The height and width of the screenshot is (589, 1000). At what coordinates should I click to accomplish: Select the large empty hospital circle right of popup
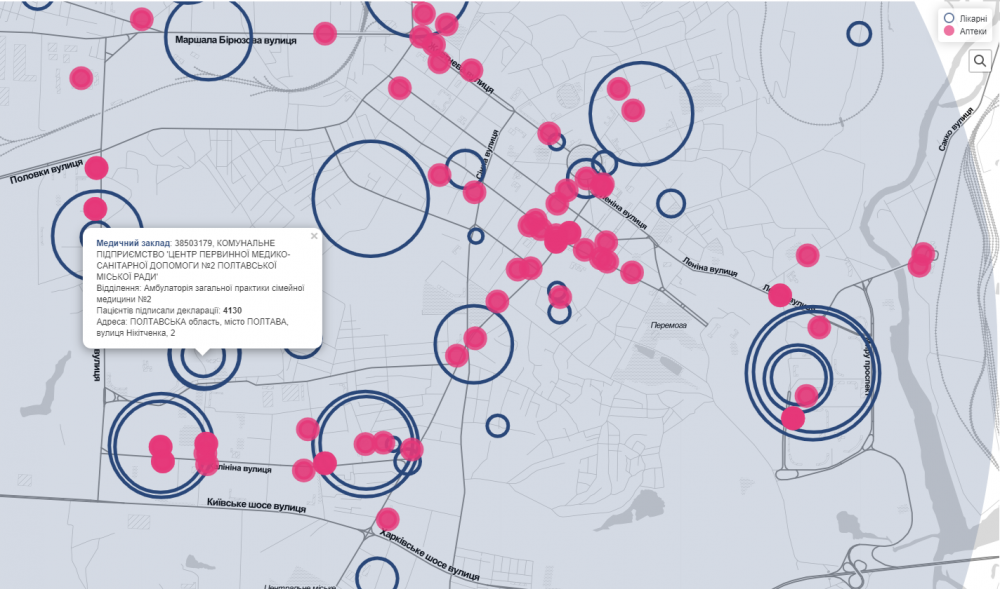click(370, 198)
